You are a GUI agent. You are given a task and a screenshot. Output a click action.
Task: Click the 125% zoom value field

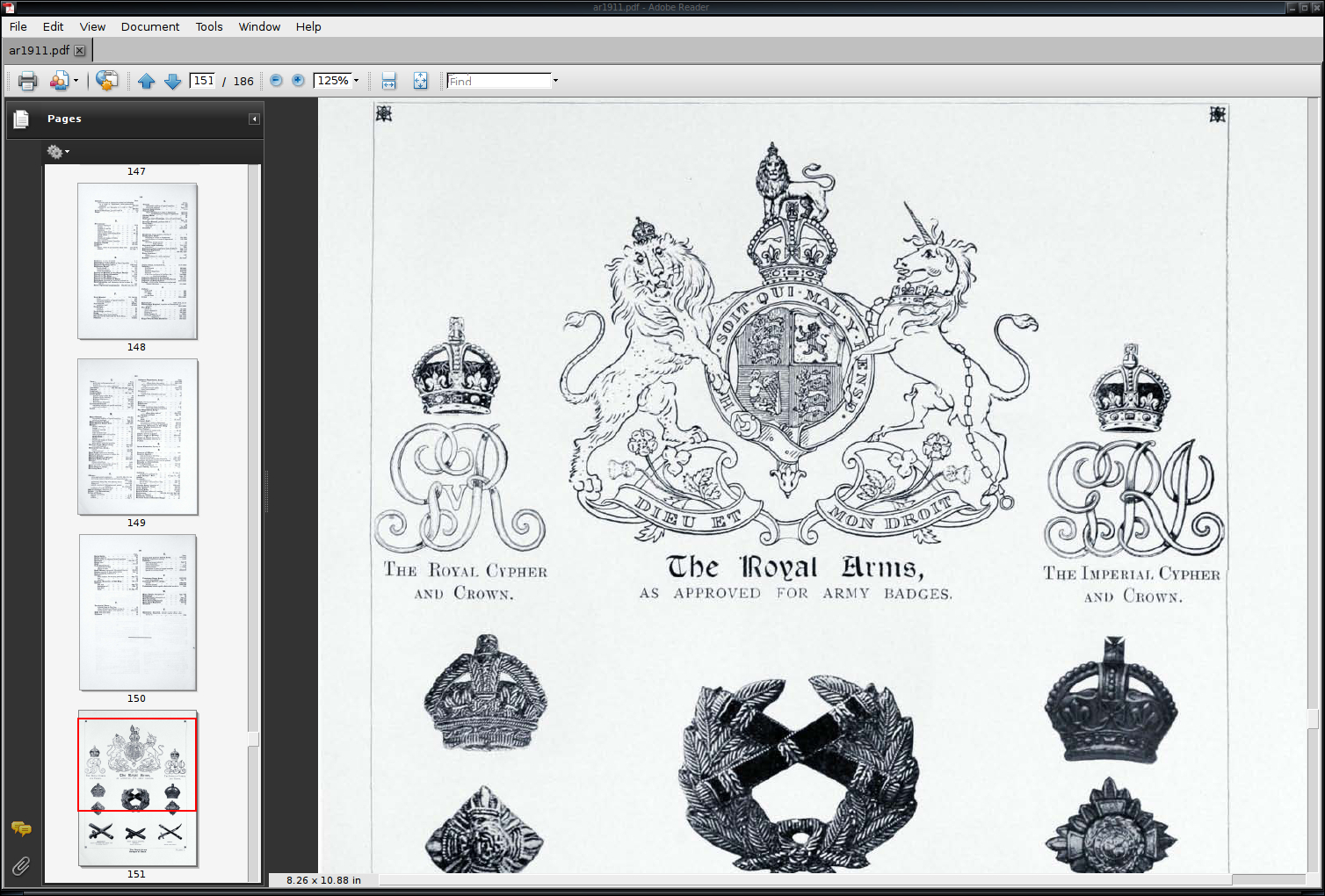coord(333,81)
